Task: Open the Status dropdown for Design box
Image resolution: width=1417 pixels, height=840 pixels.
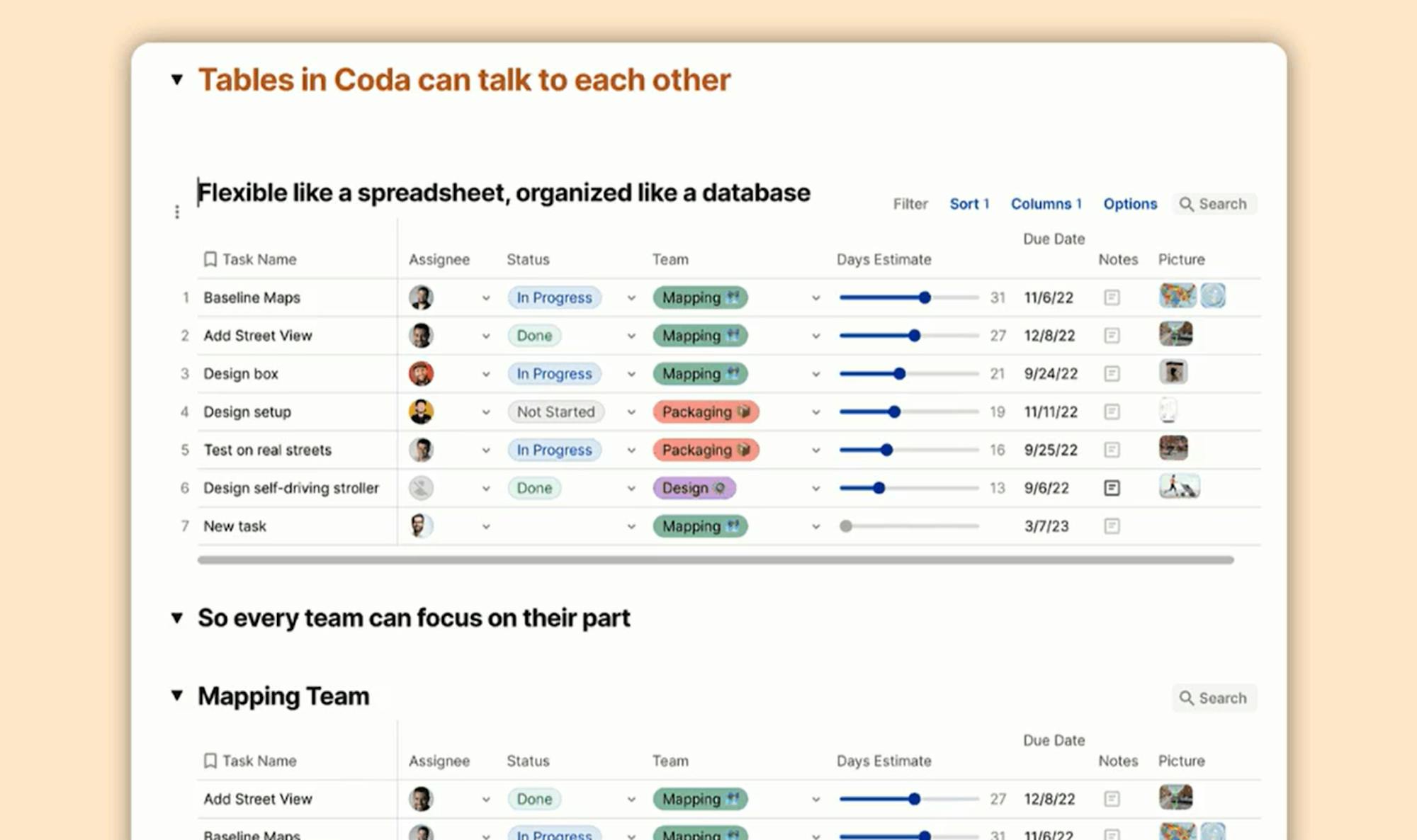Action: [631, 374]
